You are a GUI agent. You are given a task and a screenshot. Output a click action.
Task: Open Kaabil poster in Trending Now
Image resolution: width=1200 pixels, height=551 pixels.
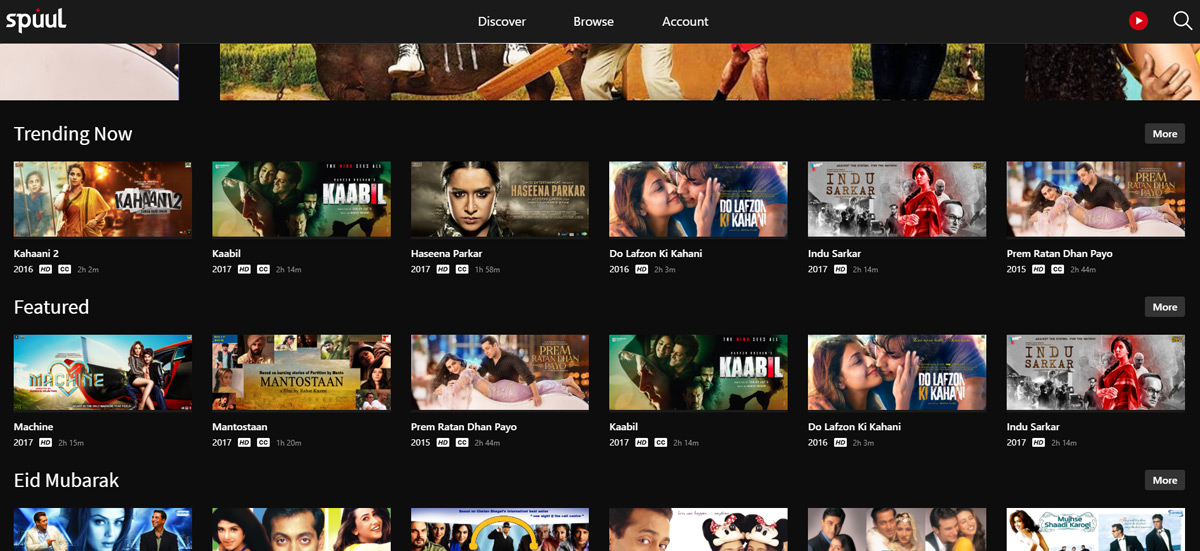pyautogui.click(x=301, y=199)
